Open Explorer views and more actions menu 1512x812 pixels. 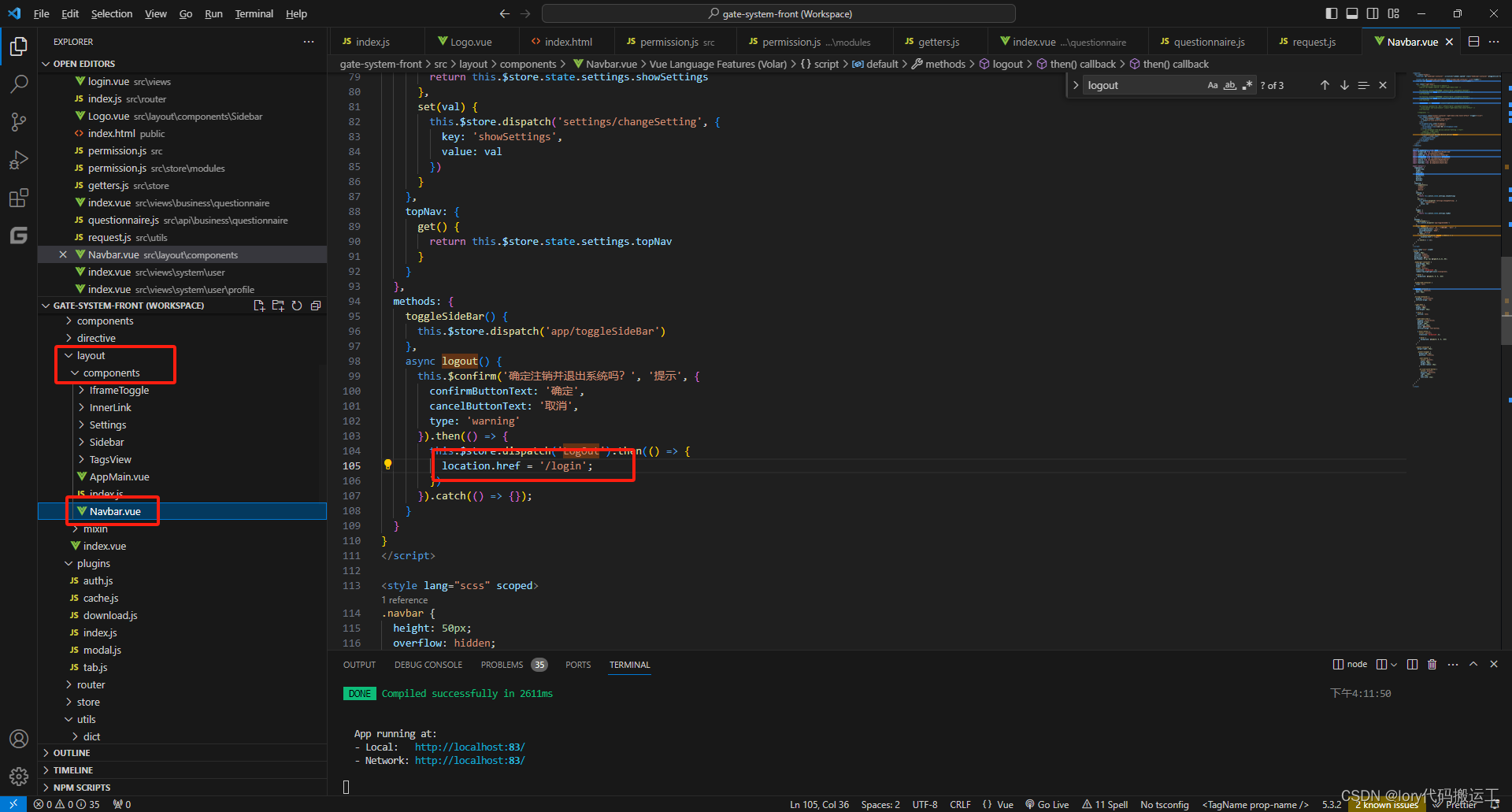pyautogui.click(x=309, y=42)
